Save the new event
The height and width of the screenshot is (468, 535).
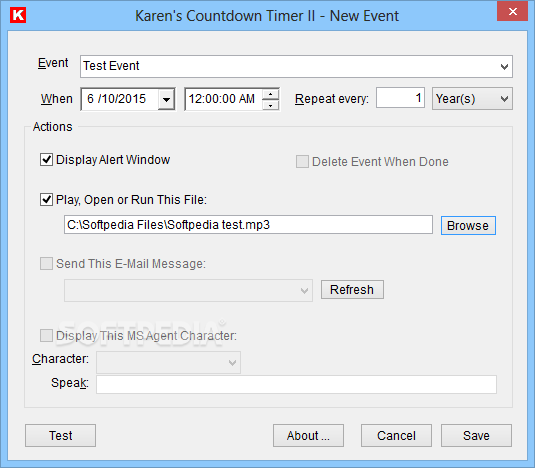click(x=476, y=436)
